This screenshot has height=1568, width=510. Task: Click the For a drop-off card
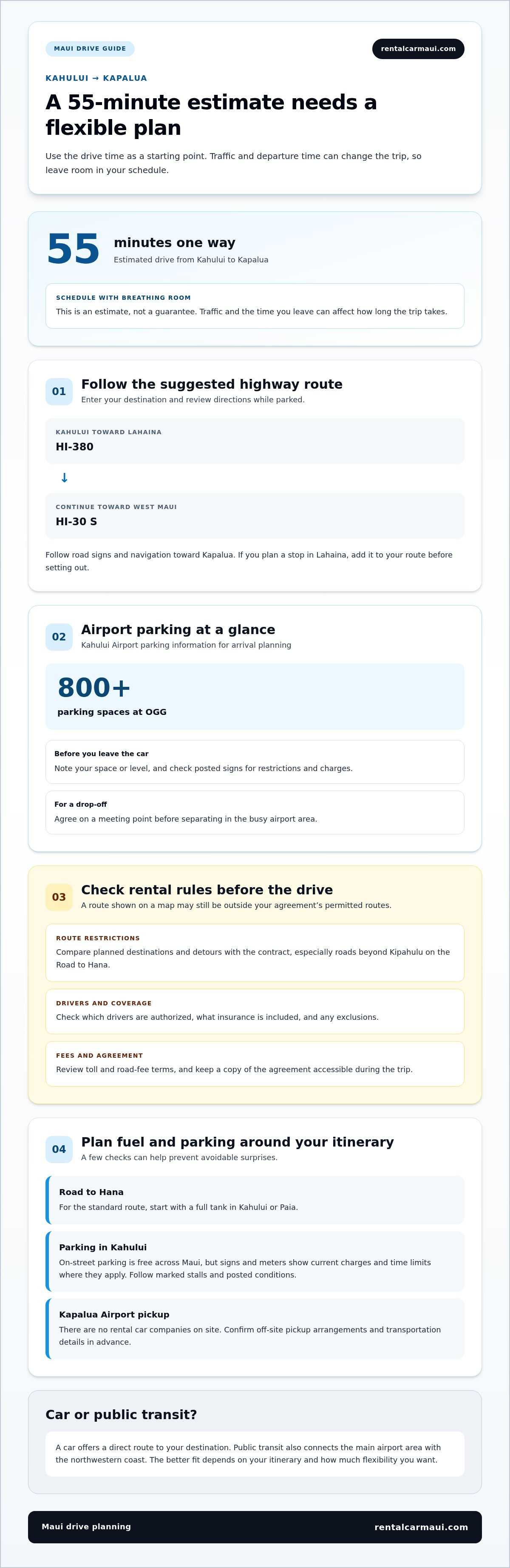(255, 813)
